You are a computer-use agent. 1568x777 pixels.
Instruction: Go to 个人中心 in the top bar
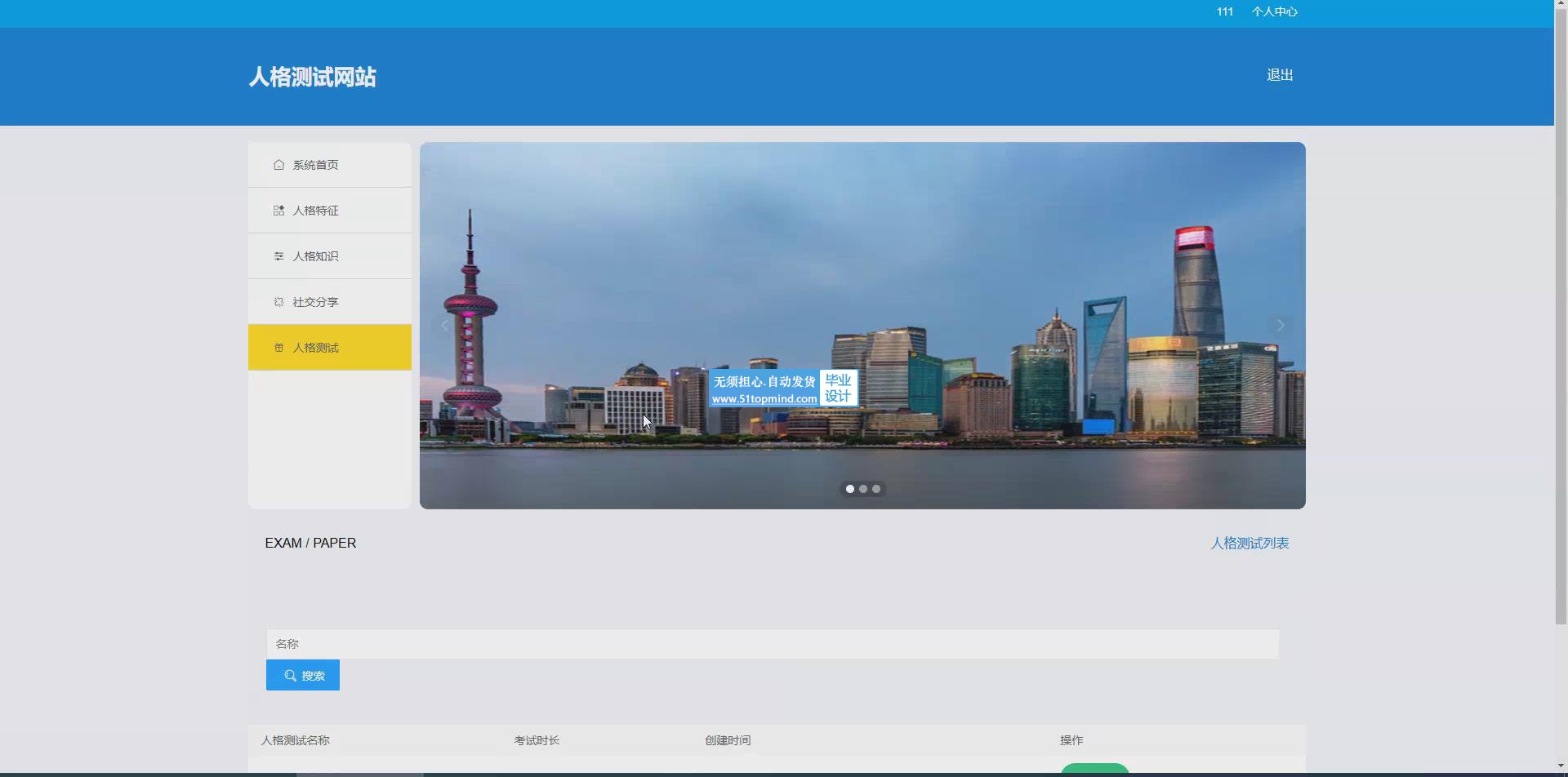coord(1274,11)
